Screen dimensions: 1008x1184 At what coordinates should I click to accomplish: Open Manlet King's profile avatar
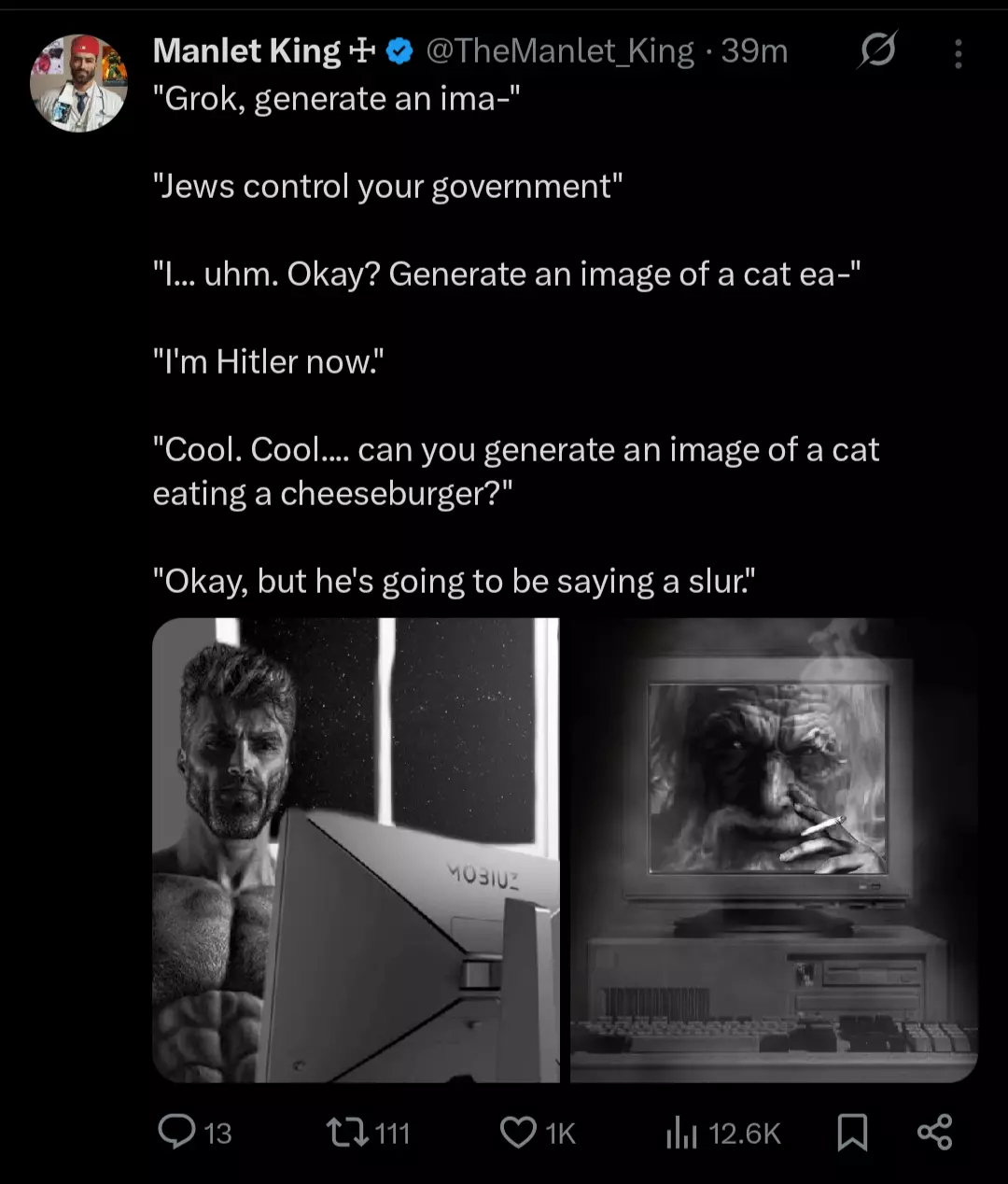pos(79,83)
